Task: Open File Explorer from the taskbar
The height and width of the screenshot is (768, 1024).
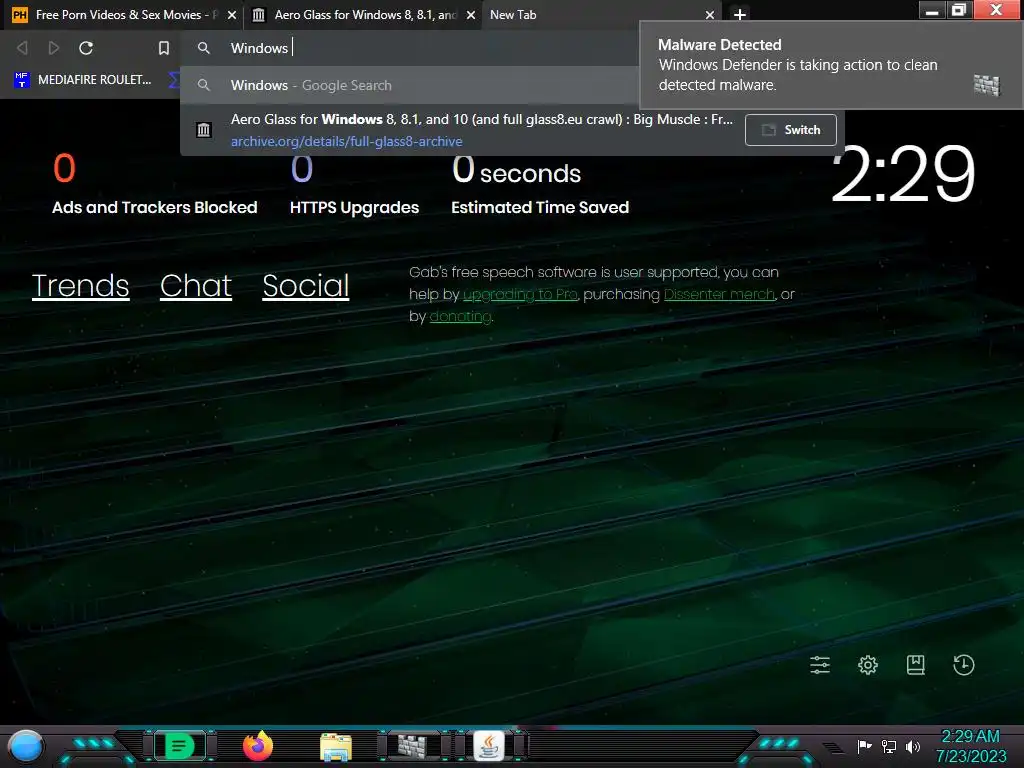Action: tap(336, 746)
